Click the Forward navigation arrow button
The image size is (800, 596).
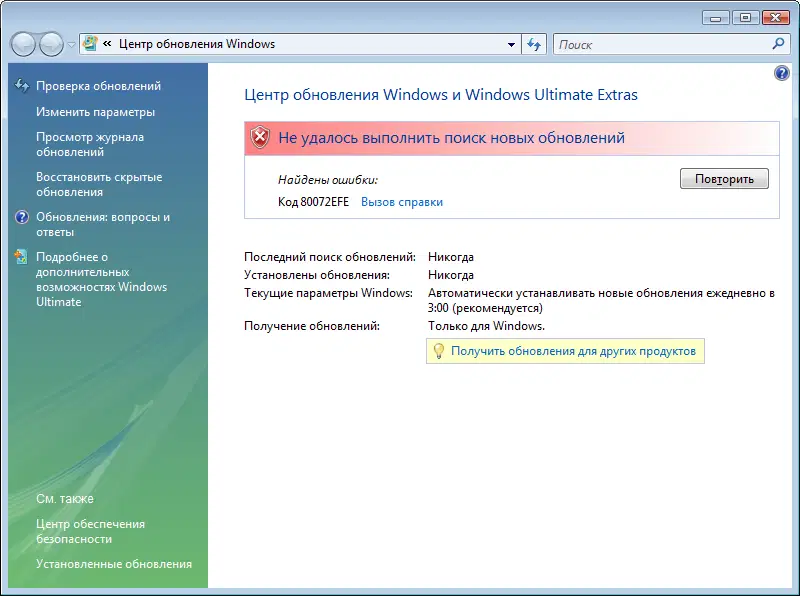(51, 44)
